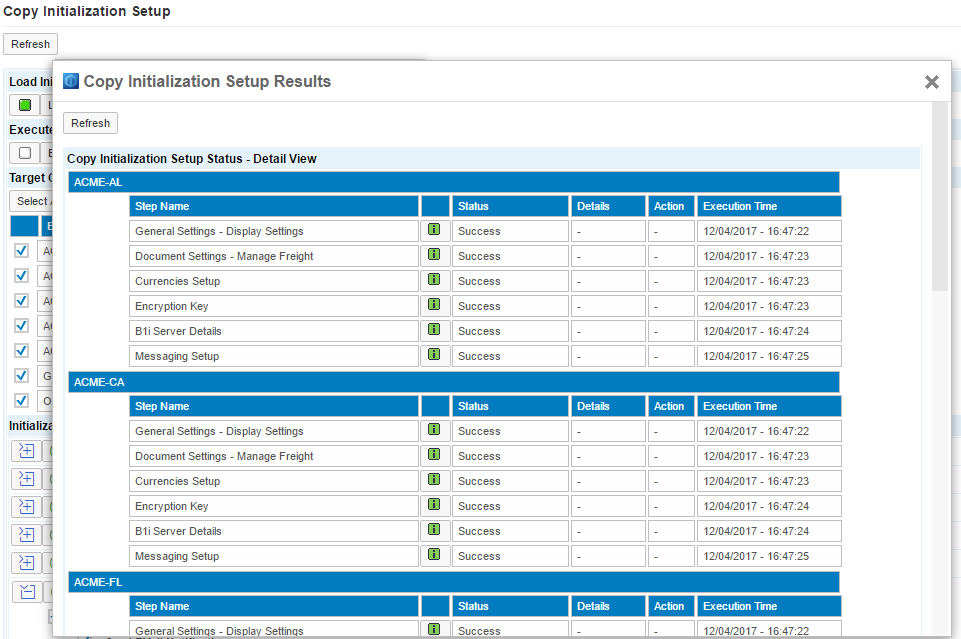The width and height of the screenshot is (961, 639).
Task: Collapse the last Initialization tree node
Action: pos(27,591)
